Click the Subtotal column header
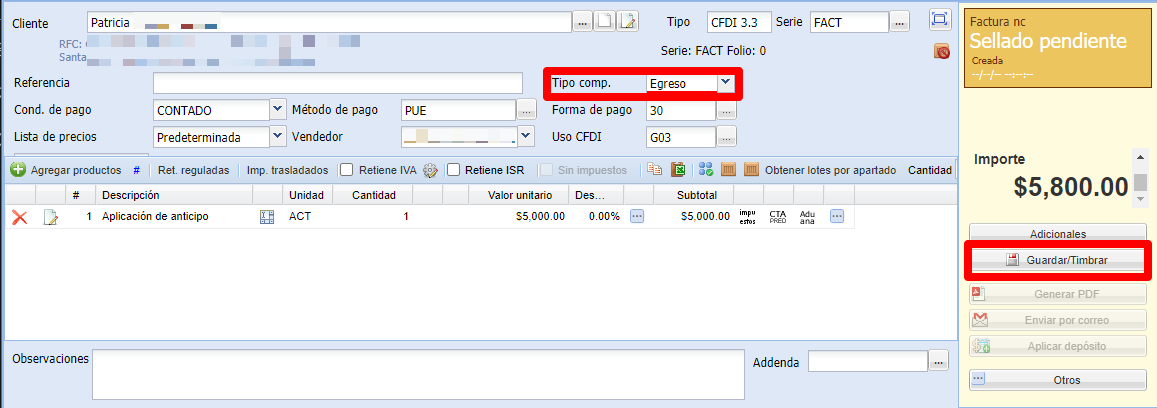Viewport: 1157px width, 408px height. click(698, 195)
